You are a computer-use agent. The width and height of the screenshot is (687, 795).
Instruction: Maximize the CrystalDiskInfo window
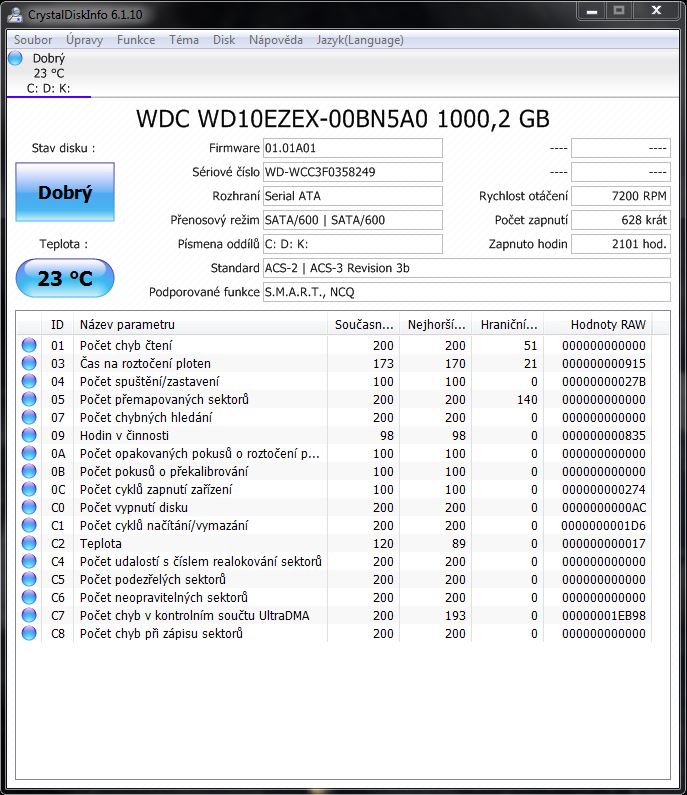tap(619, 11)
